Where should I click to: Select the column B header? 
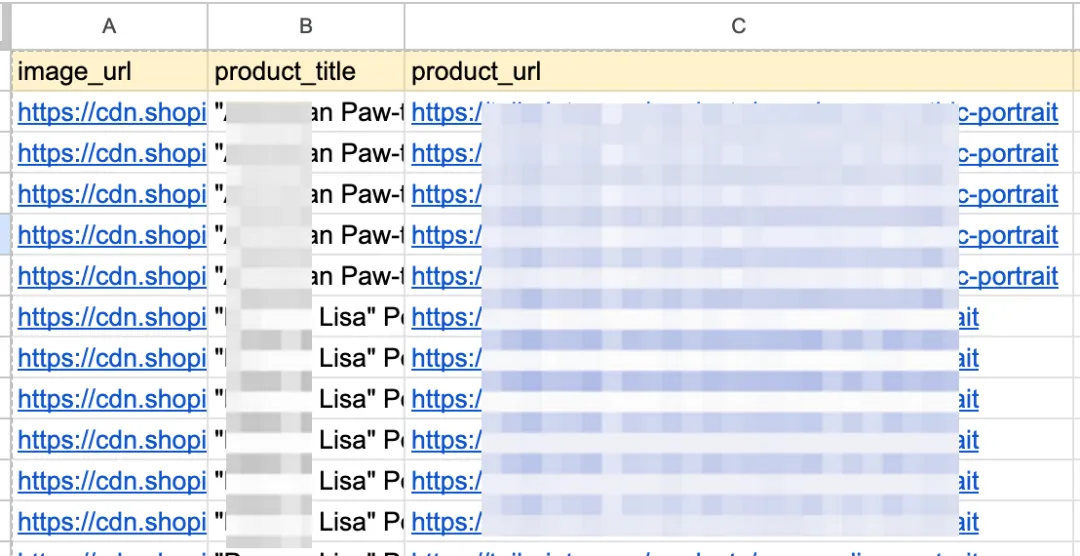[x=306, y=26]
